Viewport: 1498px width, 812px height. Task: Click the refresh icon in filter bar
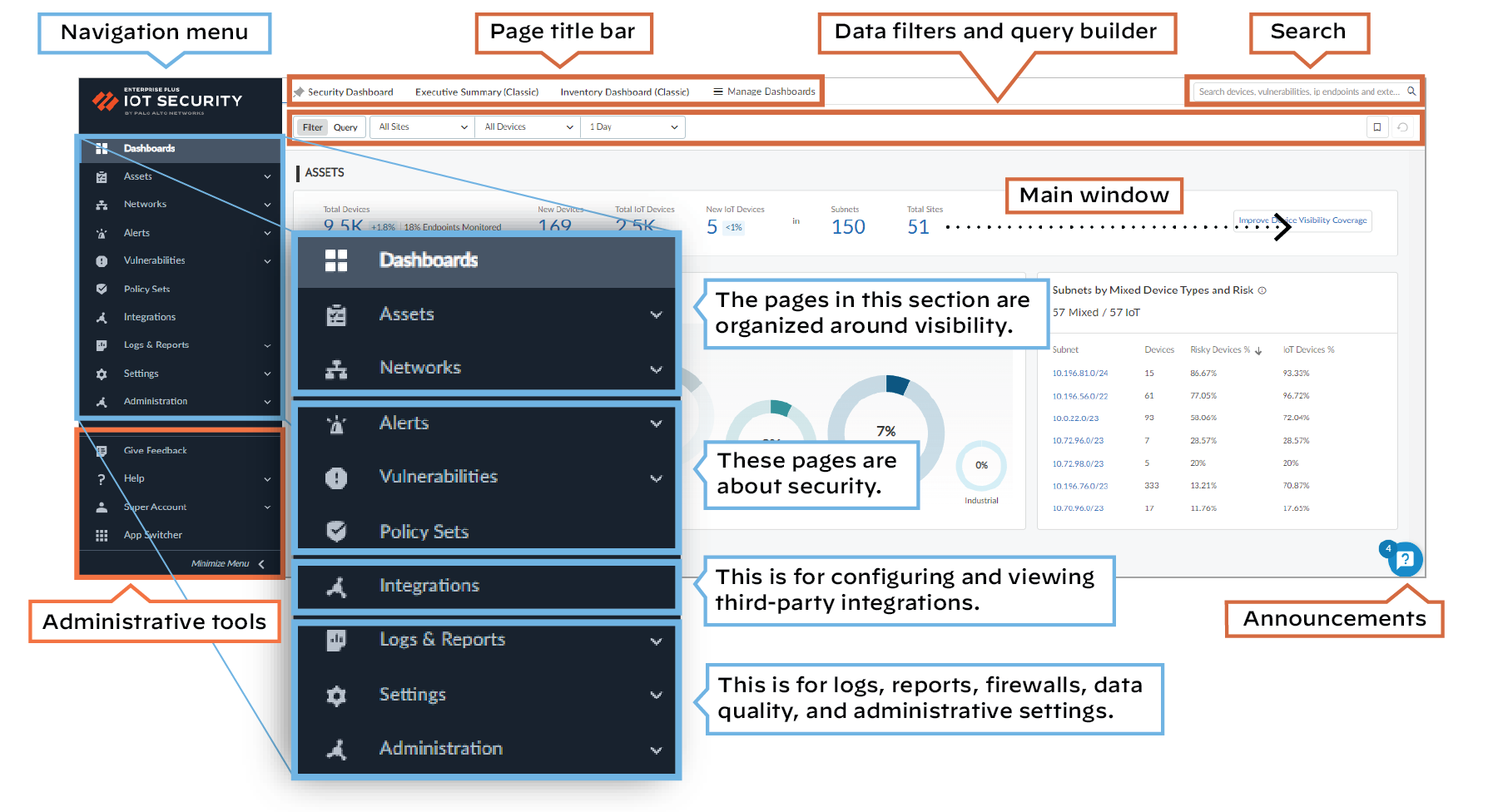[1402, 127]
